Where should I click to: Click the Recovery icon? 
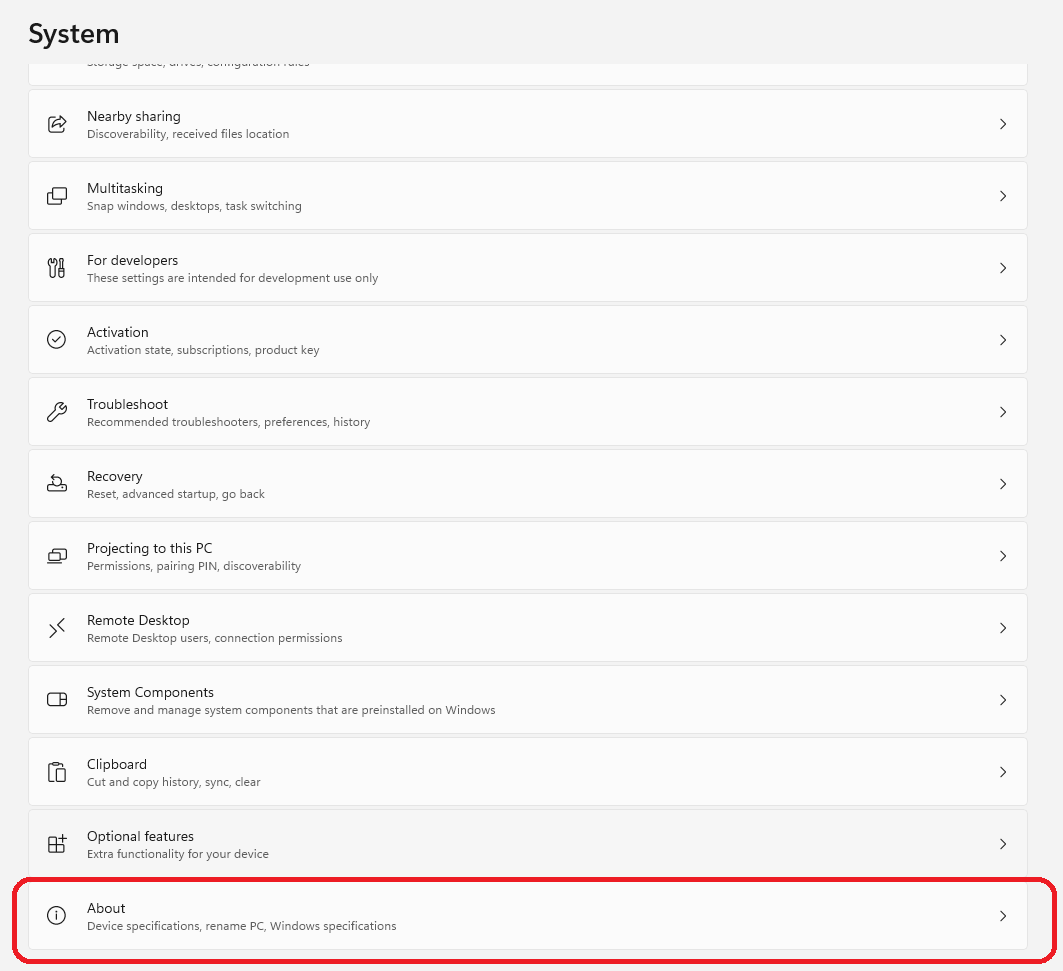[x=57, y=484]
